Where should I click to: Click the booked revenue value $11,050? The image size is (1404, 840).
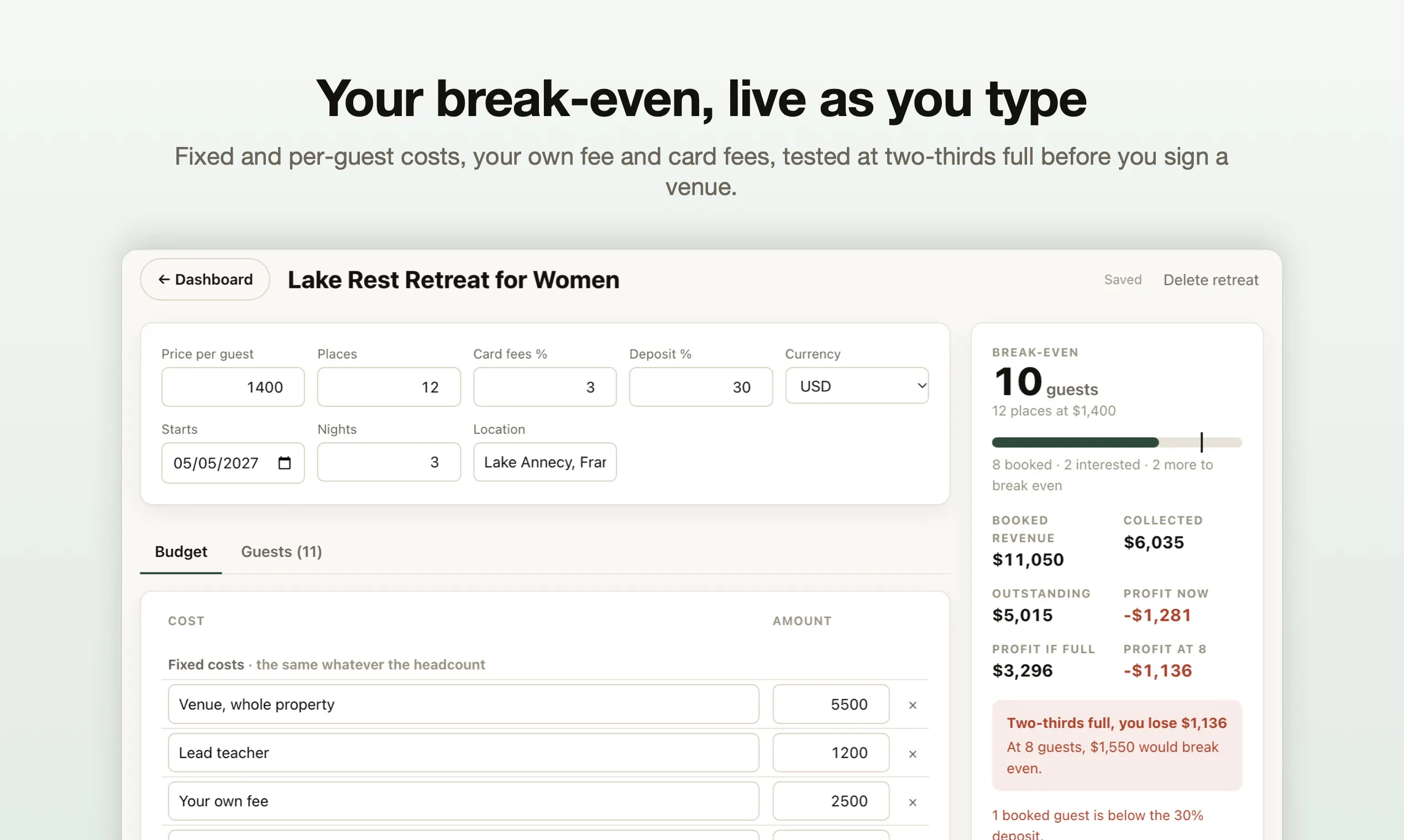(x=1028, y=560)
